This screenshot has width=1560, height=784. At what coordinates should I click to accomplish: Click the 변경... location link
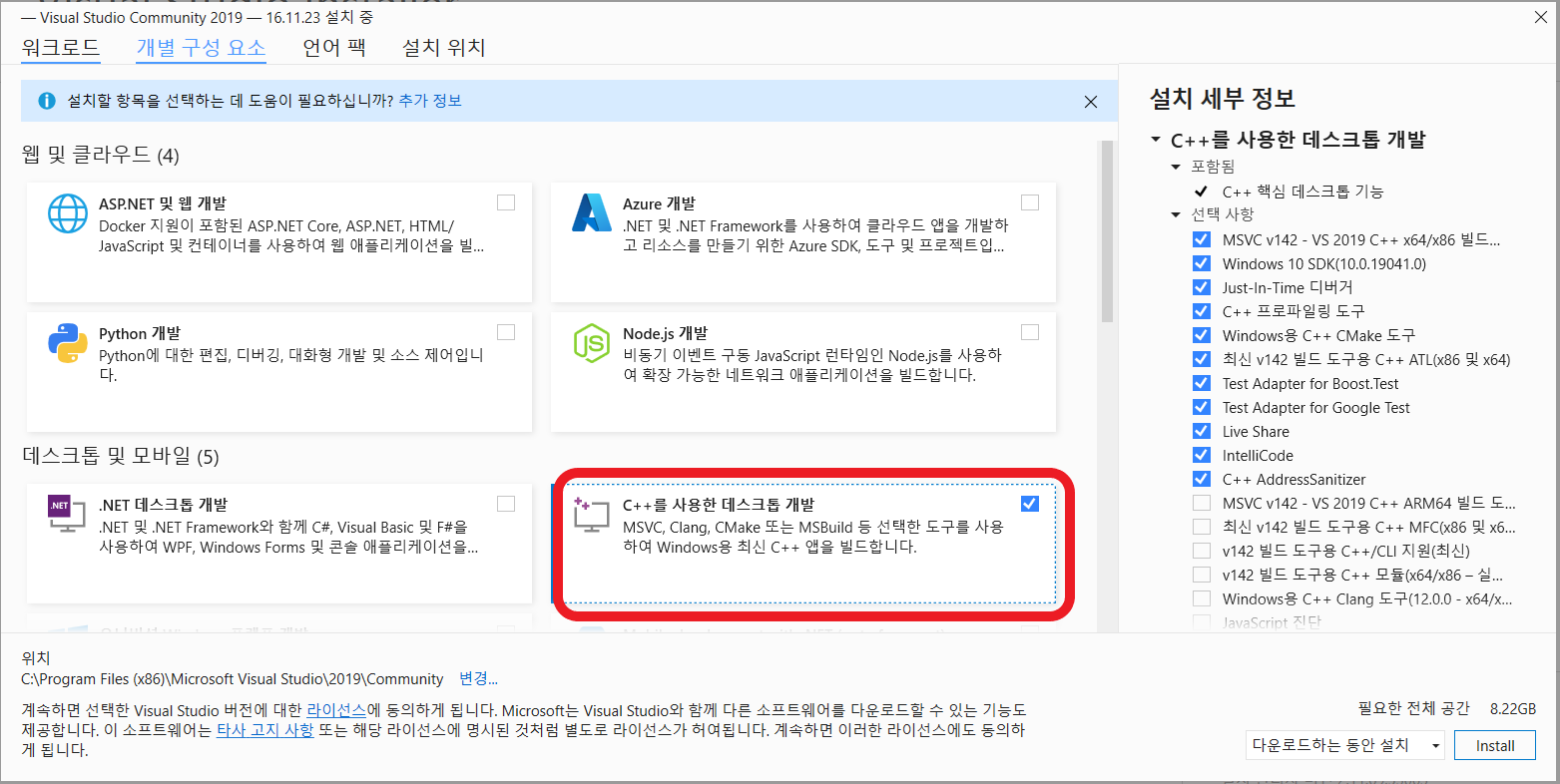(478, 678)
